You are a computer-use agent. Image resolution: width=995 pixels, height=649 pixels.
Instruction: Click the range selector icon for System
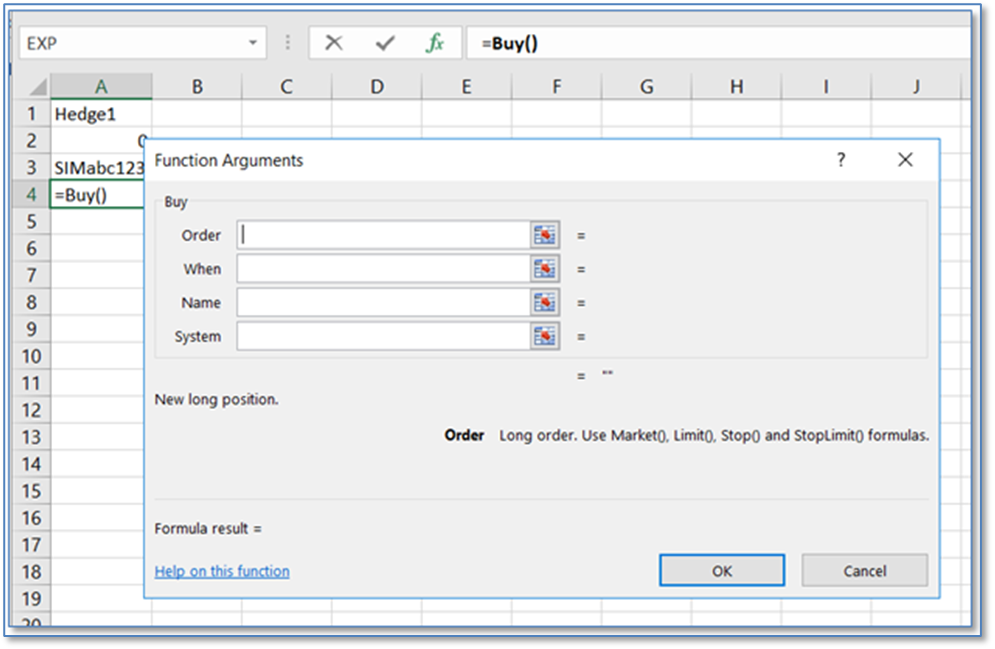pos(544,337)
